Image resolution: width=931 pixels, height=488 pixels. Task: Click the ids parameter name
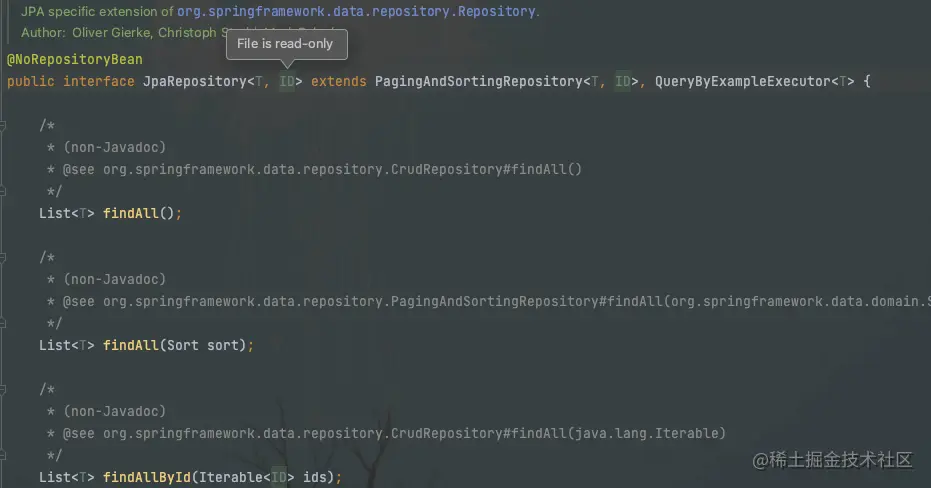[315, 477]
